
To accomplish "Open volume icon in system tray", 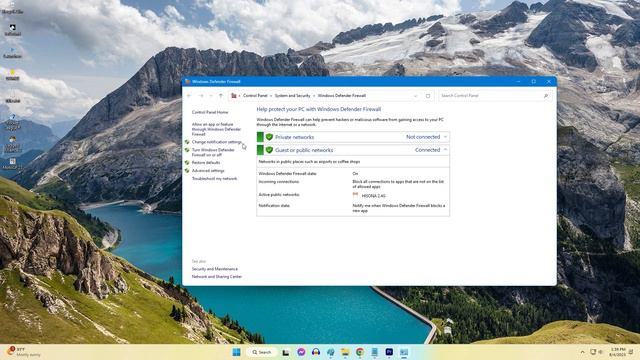I will pyautogui.click(x=601, y=352).
